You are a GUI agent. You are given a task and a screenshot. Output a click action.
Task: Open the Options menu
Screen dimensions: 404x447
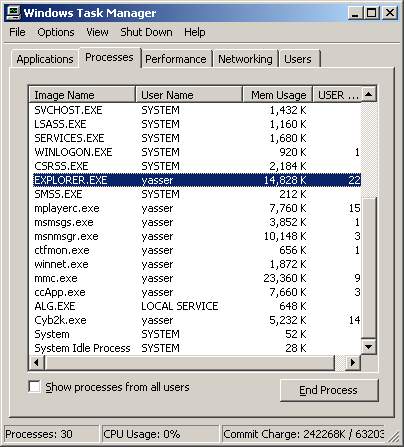[56, 32]
